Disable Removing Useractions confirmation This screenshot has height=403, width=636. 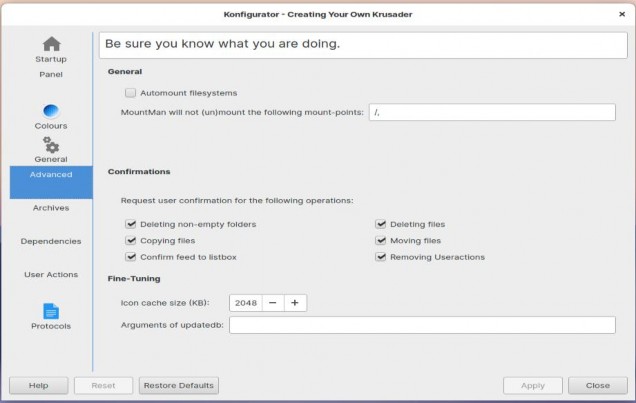[x=380, y=257]
